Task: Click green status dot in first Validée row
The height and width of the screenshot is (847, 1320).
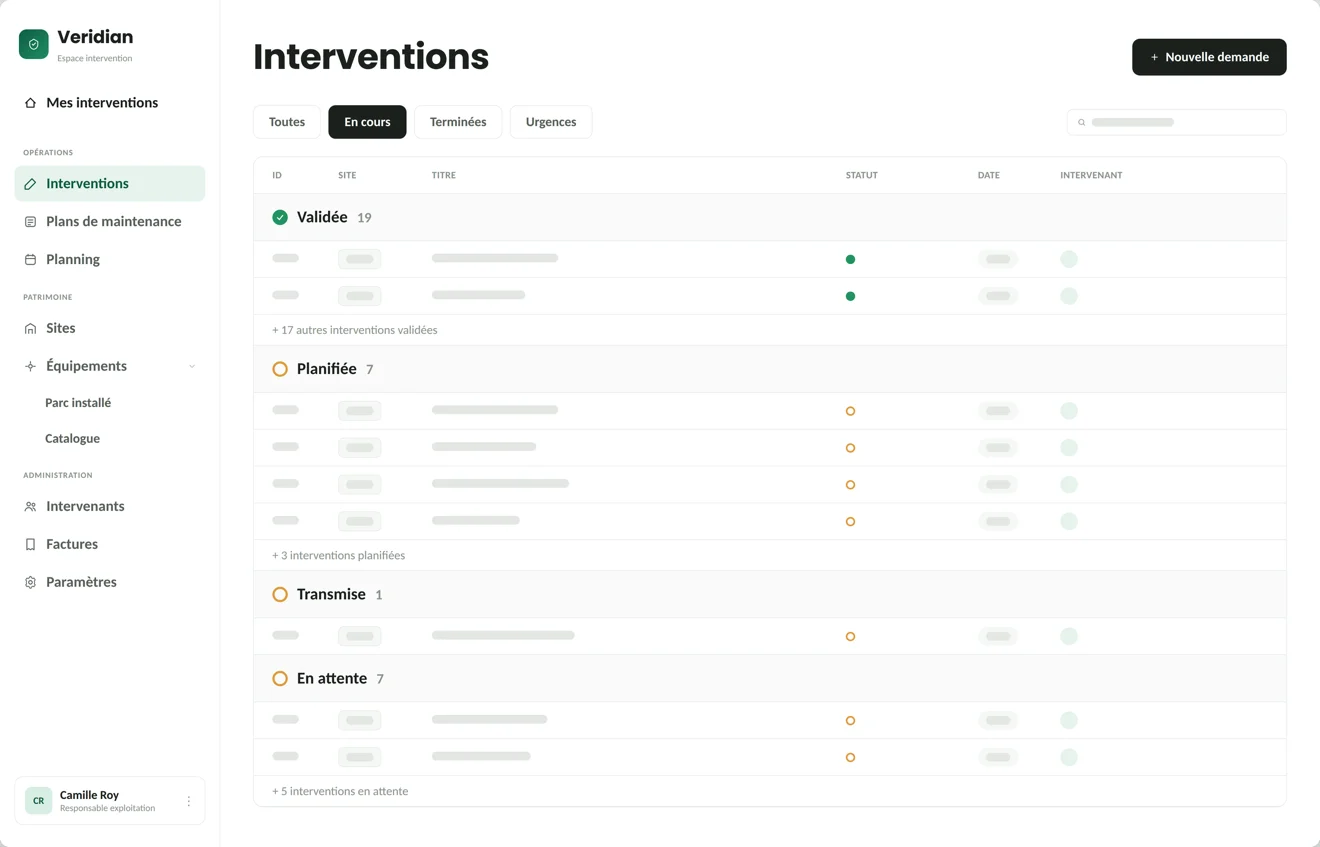Action: point(850,260)
